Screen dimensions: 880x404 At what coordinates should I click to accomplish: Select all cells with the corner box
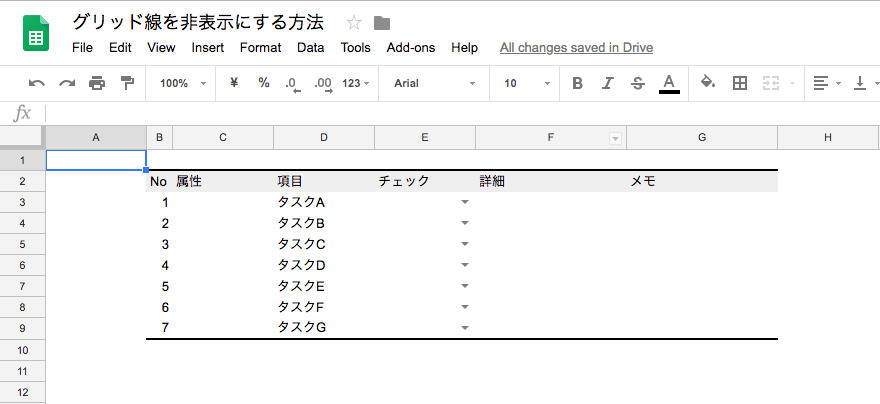click(x=21, y=137)
